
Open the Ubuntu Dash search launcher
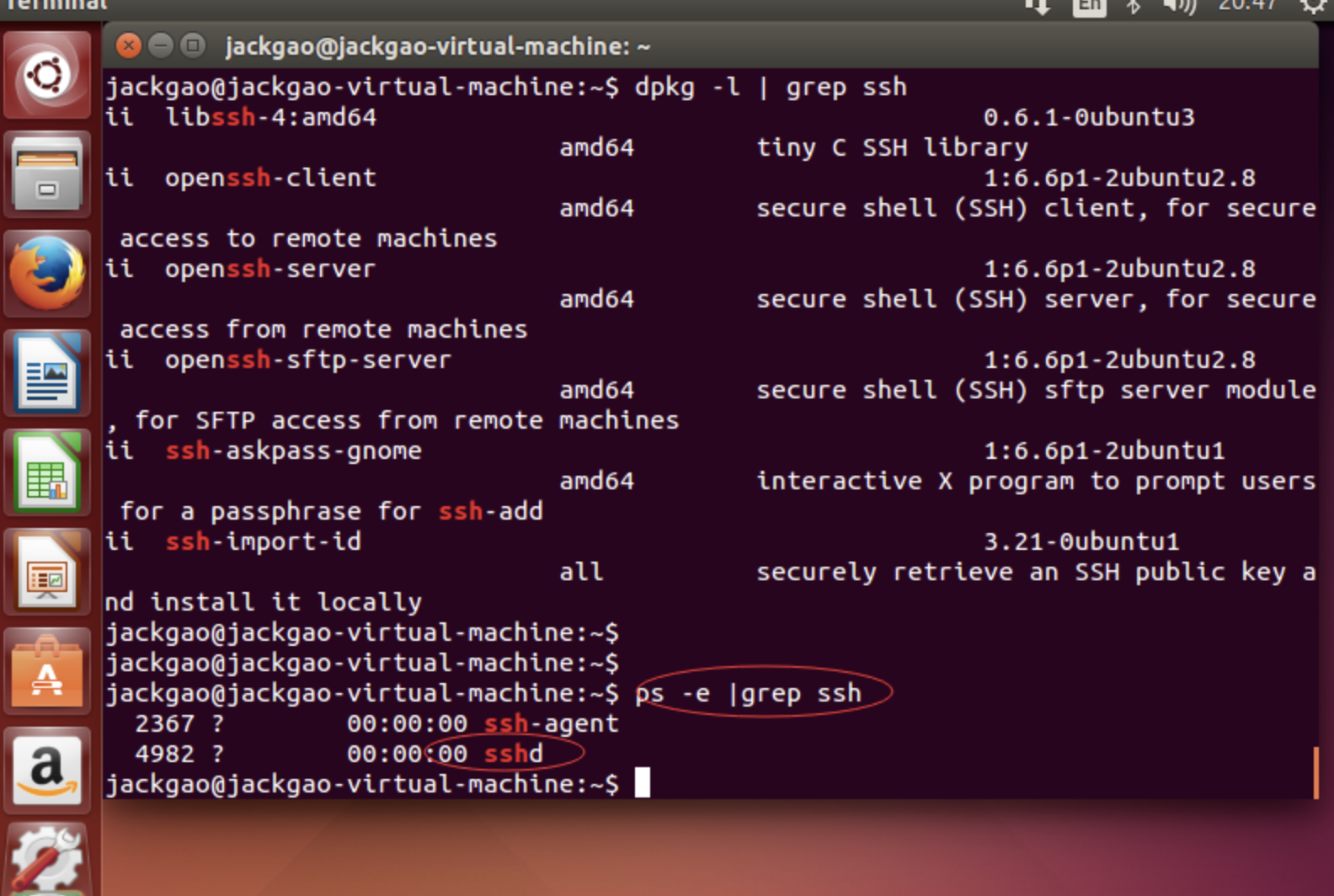47,75
